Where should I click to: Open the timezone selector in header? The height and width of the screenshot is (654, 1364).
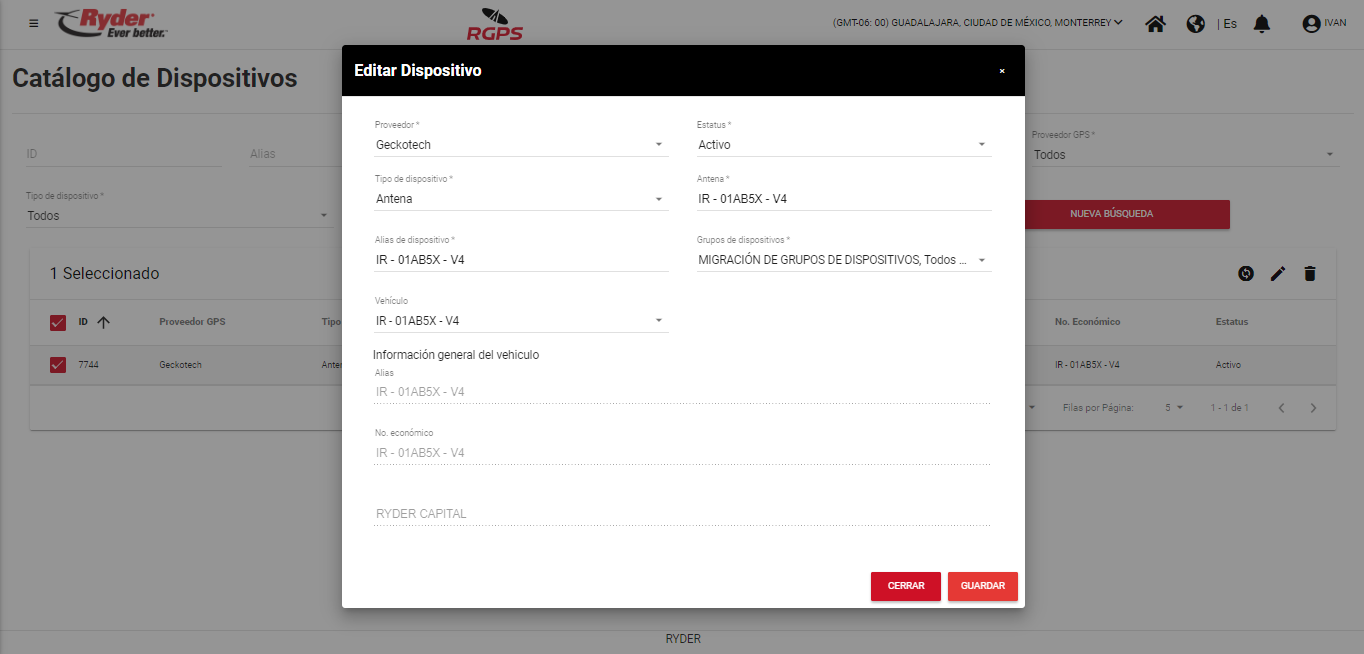coord(977,23)
